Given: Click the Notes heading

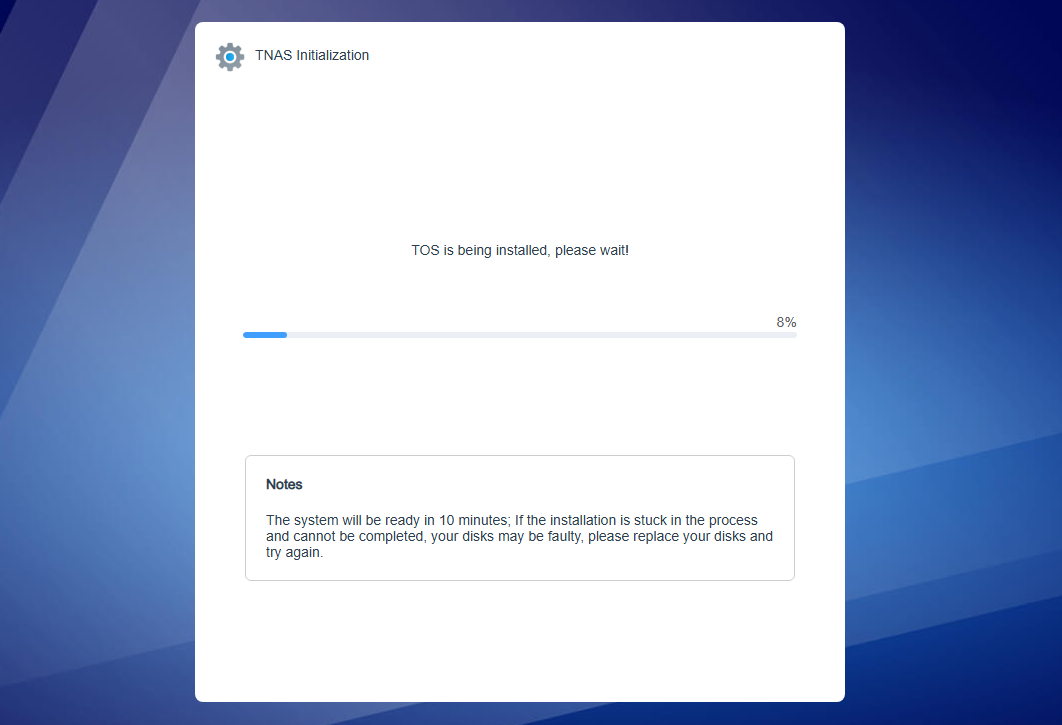Looking at the screenshot, I should pyautogui.click(x=284, y=484).
